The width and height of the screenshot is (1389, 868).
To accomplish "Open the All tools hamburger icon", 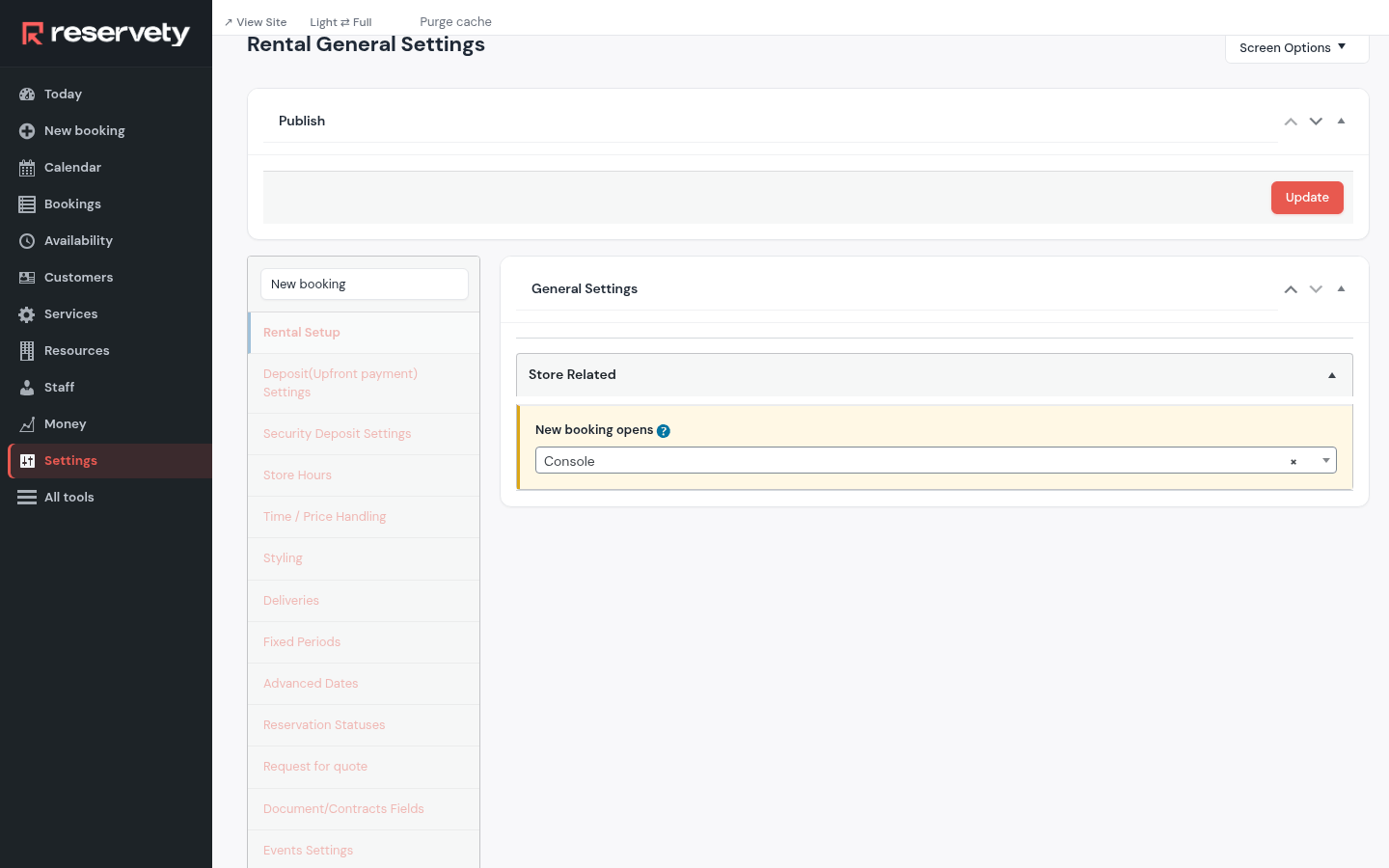I will [27, 498].
